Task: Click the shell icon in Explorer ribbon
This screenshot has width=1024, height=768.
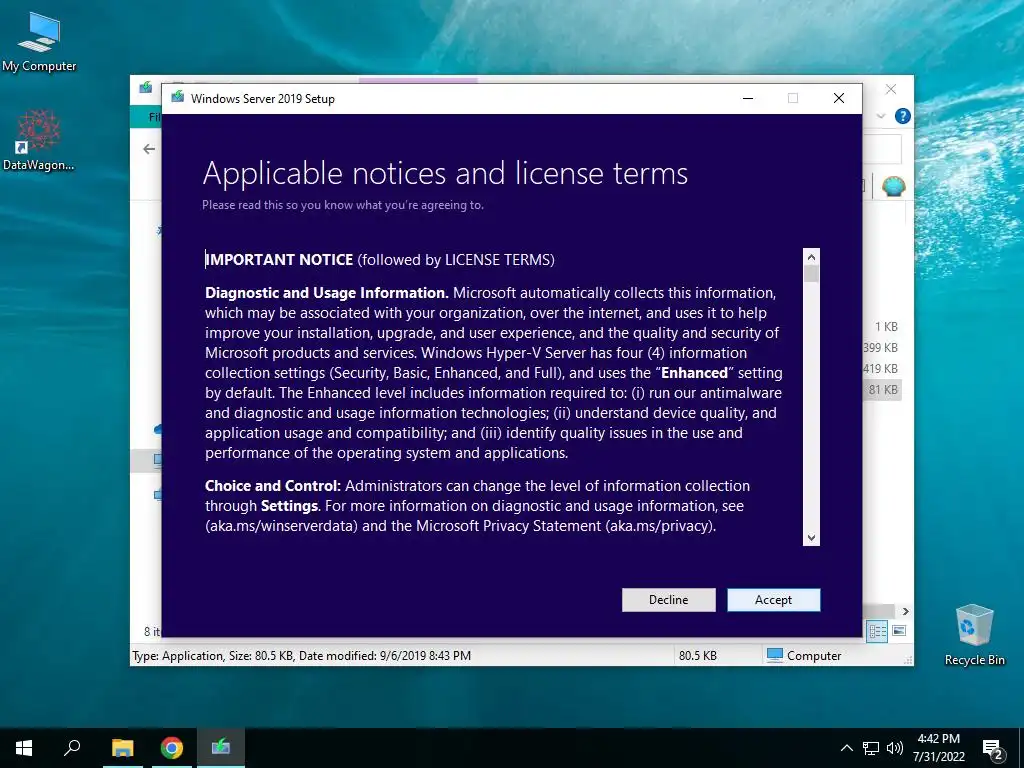Action: pyautogui.click(x=893, y=187)
